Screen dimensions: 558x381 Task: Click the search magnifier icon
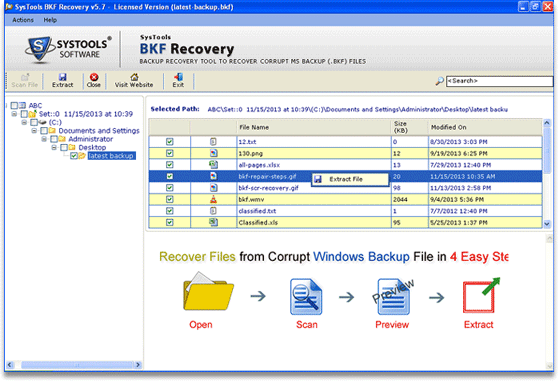tap(439, 81)
